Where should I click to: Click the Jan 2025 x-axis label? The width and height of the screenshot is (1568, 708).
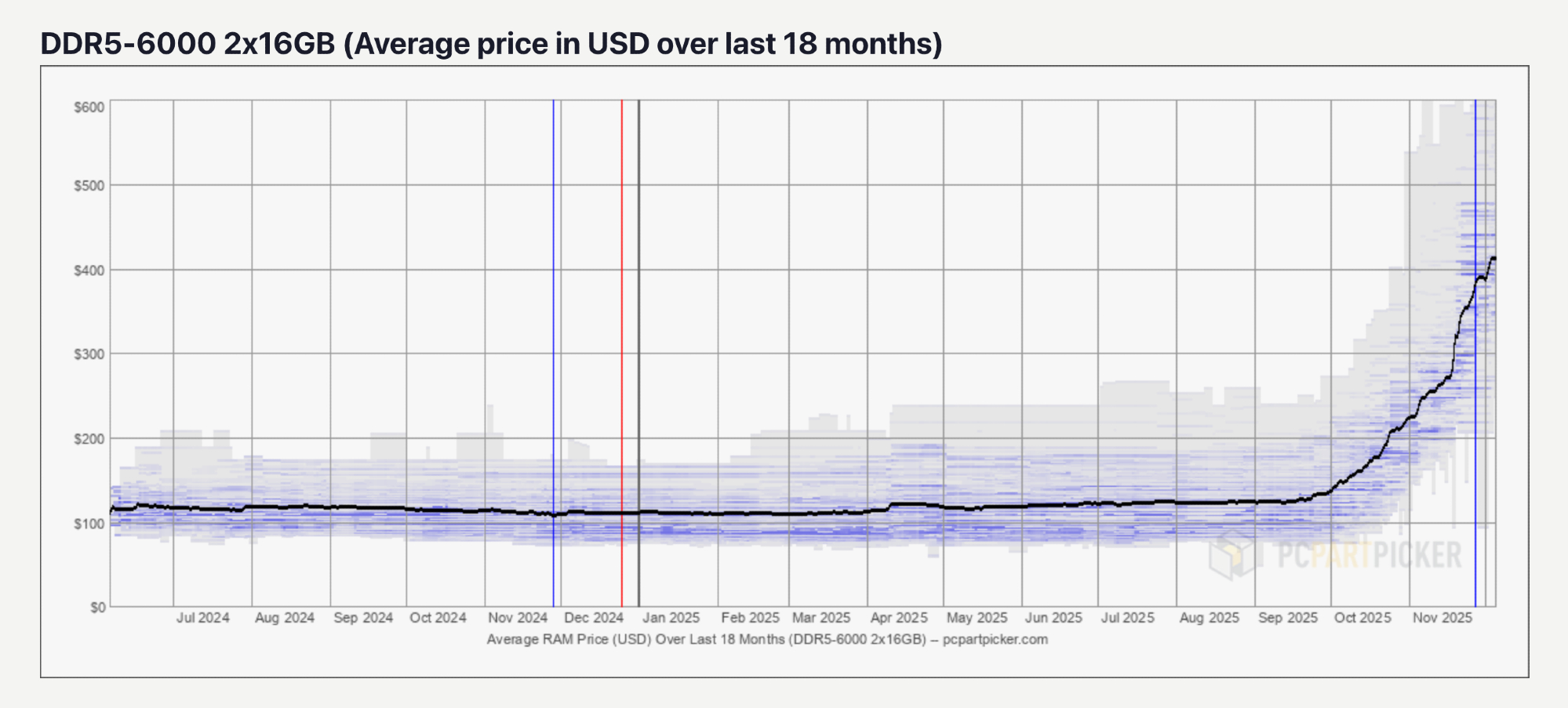click(671, 618)
